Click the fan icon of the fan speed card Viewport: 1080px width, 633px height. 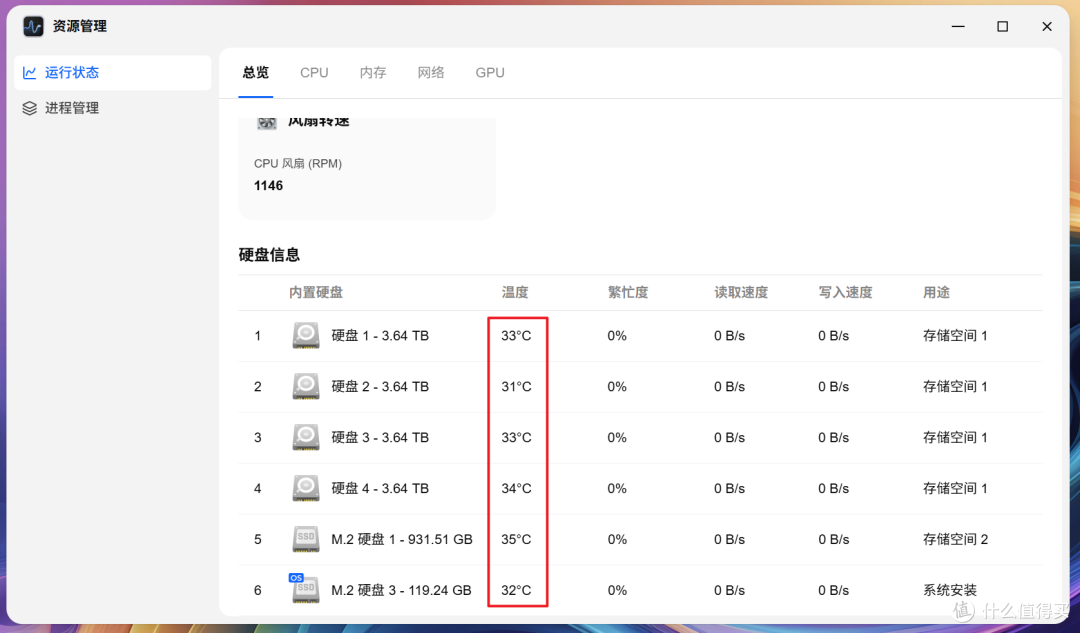click(x=267, y=123)
